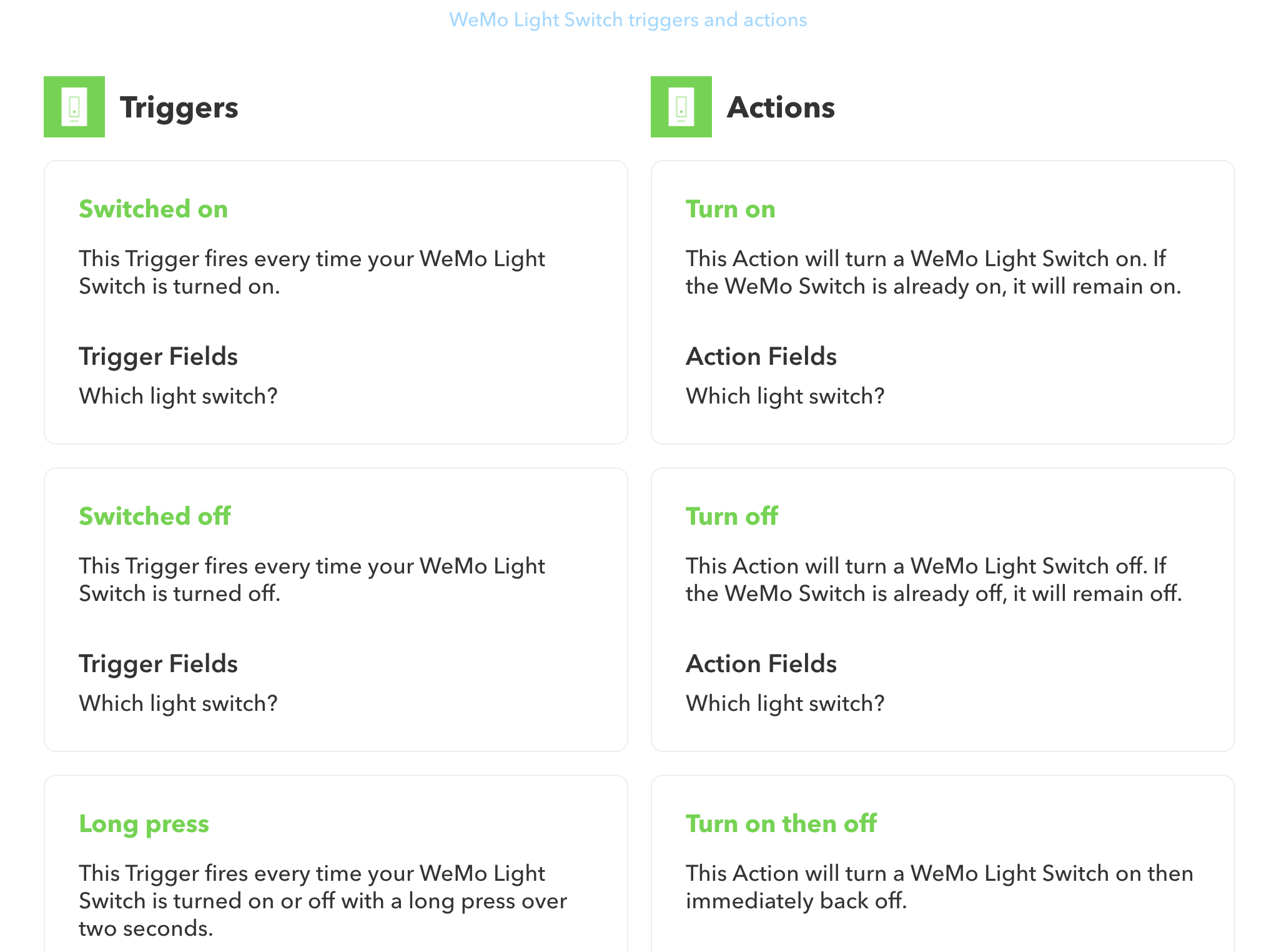Click Action Fields in the Turn off card

pyautogui.click(x=761, y=664)
